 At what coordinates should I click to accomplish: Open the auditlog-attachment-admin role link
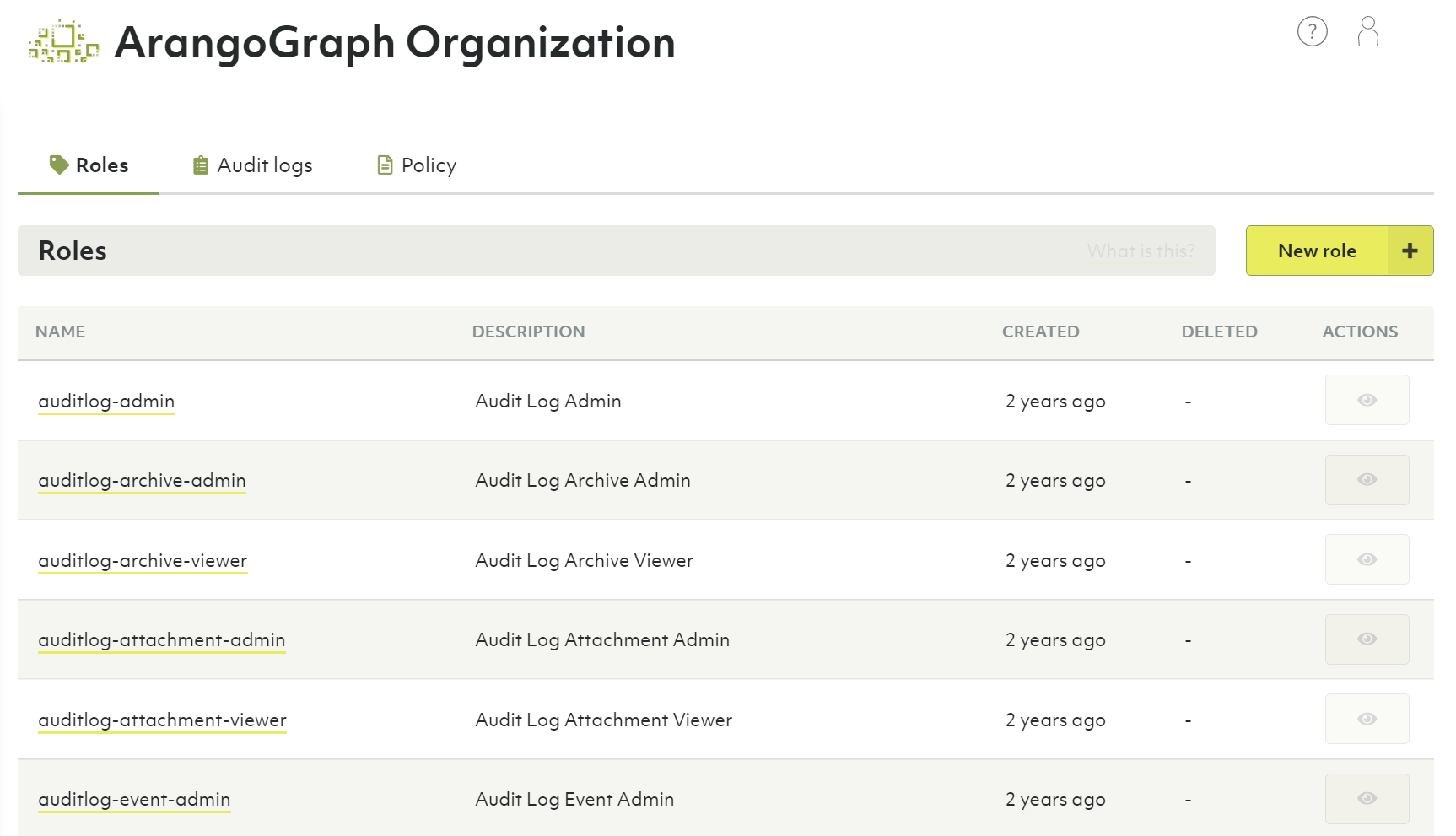click(x=162, y=640)
